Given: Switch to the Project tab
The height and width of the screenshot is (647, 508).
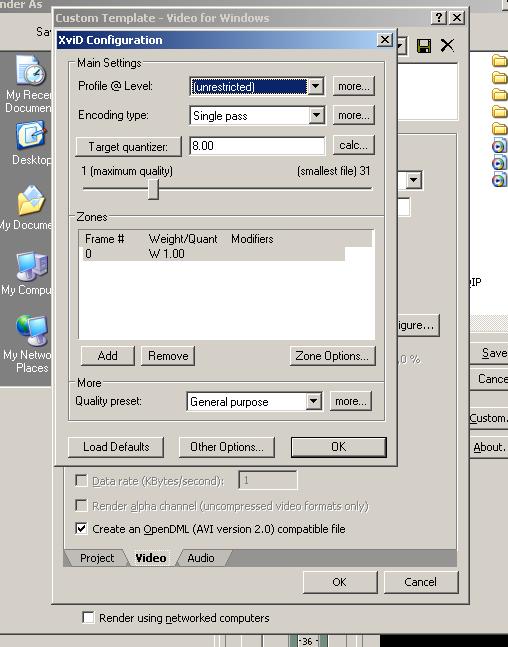Looking at the screenshot, I should coord(97,558).
